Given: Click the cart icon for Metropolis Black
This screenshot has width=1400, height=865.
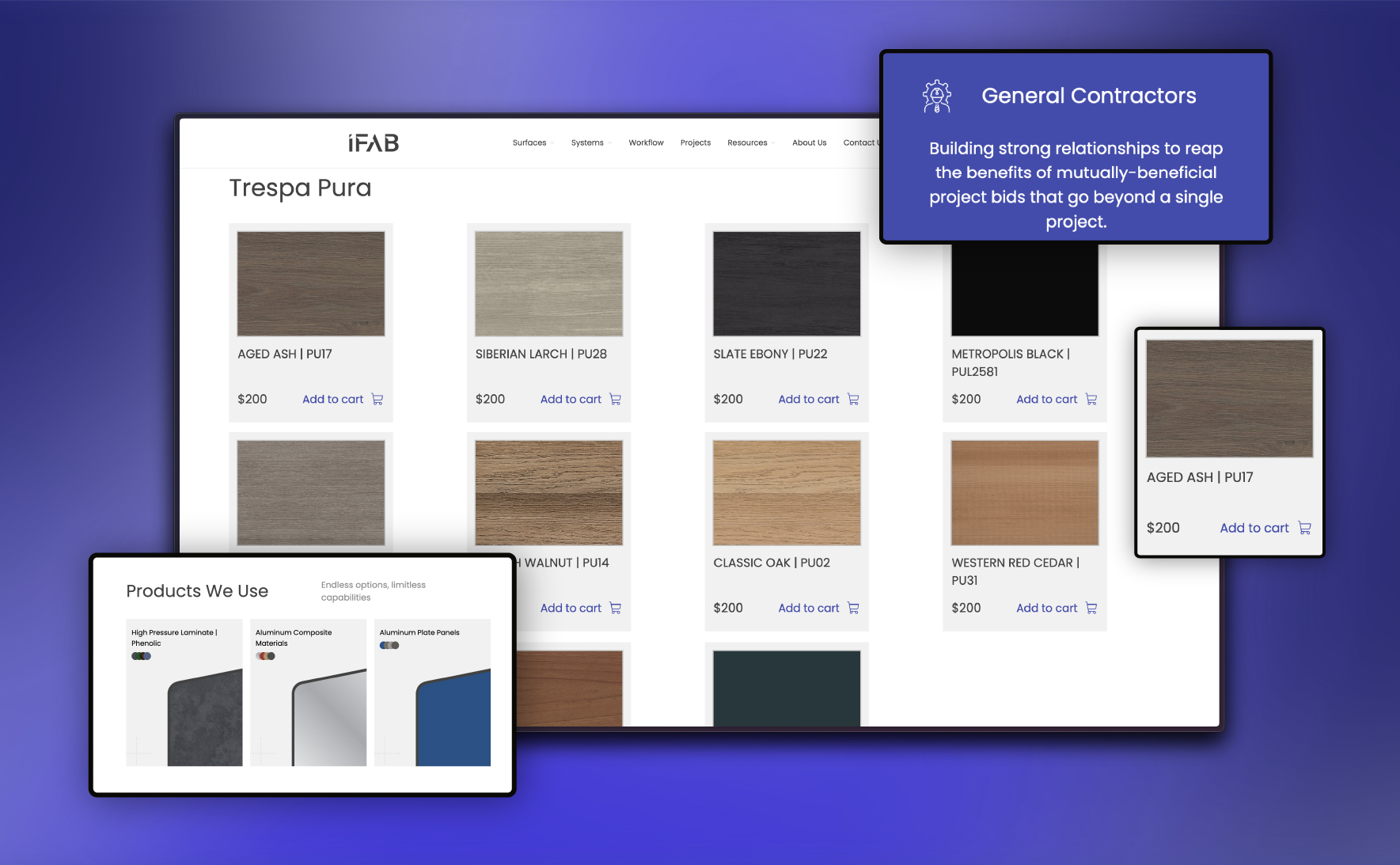Looking at the screenshot, I should (x=1091, y=400).
